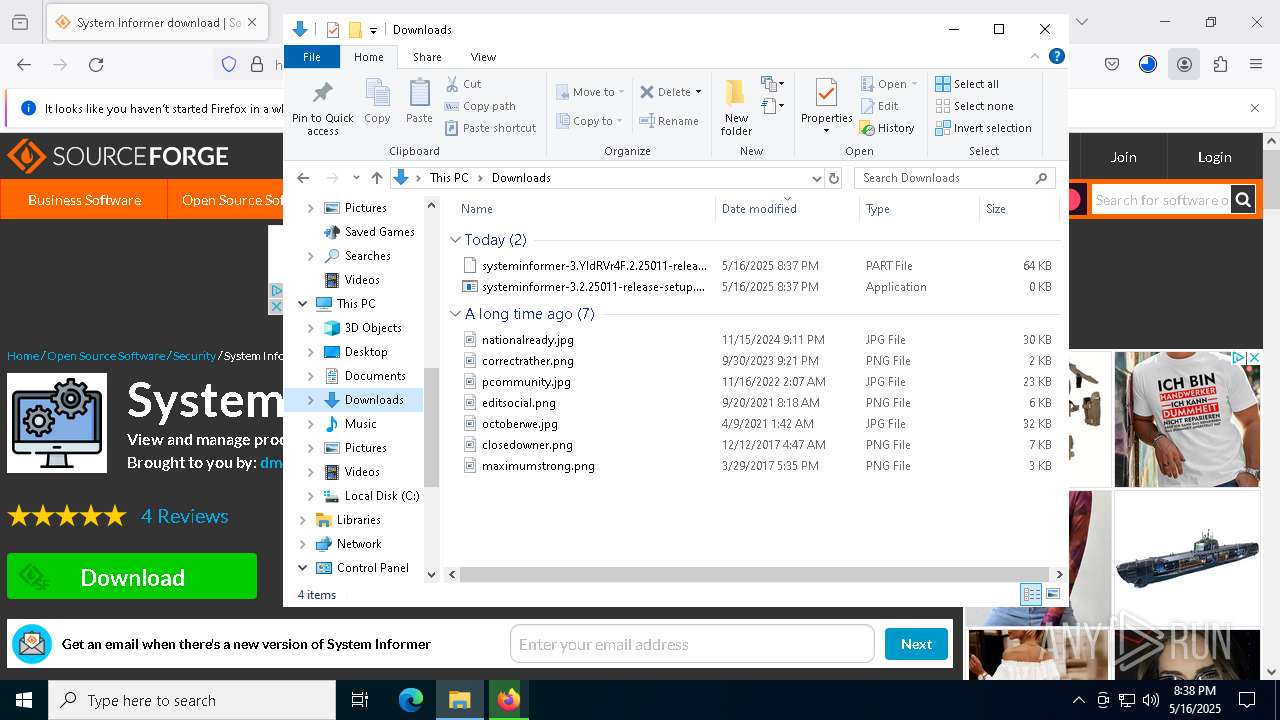Screen dimensions: 1280x720
Task: Click the Edit button in Open group
Action: (x=879, y=106)
